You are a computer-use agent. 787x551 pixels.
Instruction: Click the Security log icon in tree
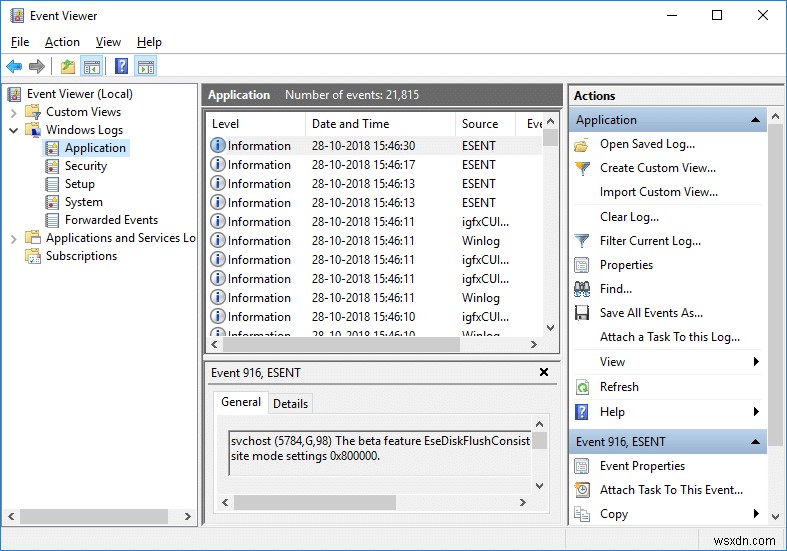[x=52, y=166]
